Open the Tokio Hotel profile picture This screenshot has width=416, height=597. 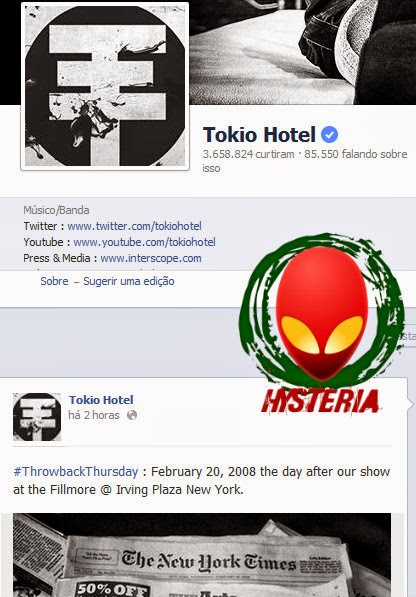(x=105, y=86)
